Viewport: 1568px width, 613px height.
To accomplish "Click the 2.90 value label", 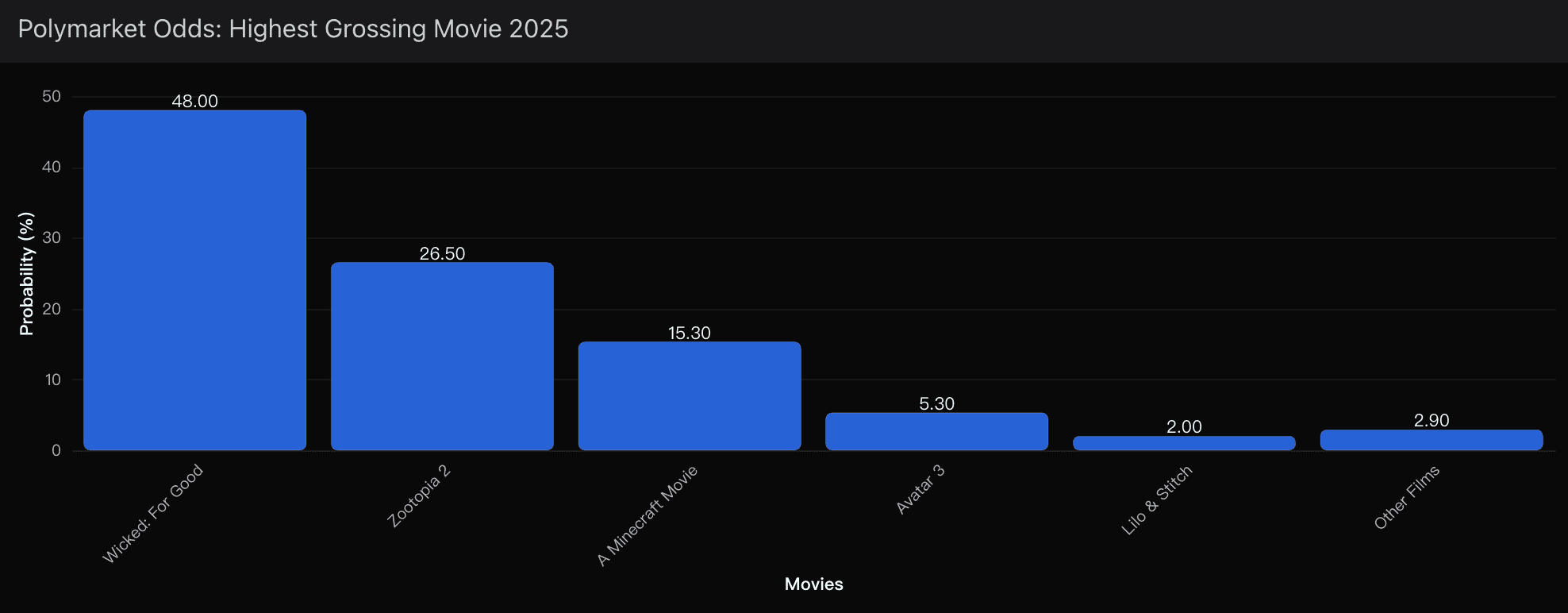I will (x=1432, y=420).
